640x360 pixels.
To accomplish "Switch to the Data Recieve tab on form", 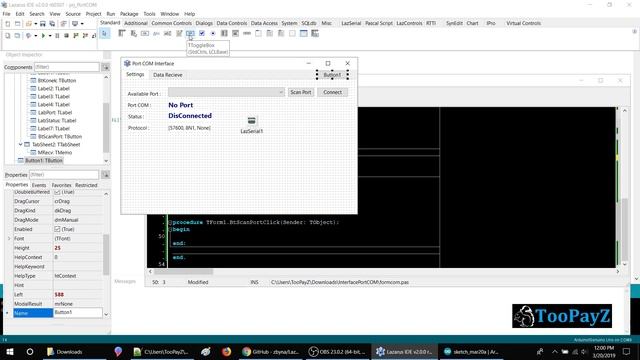I will point(168,75).
